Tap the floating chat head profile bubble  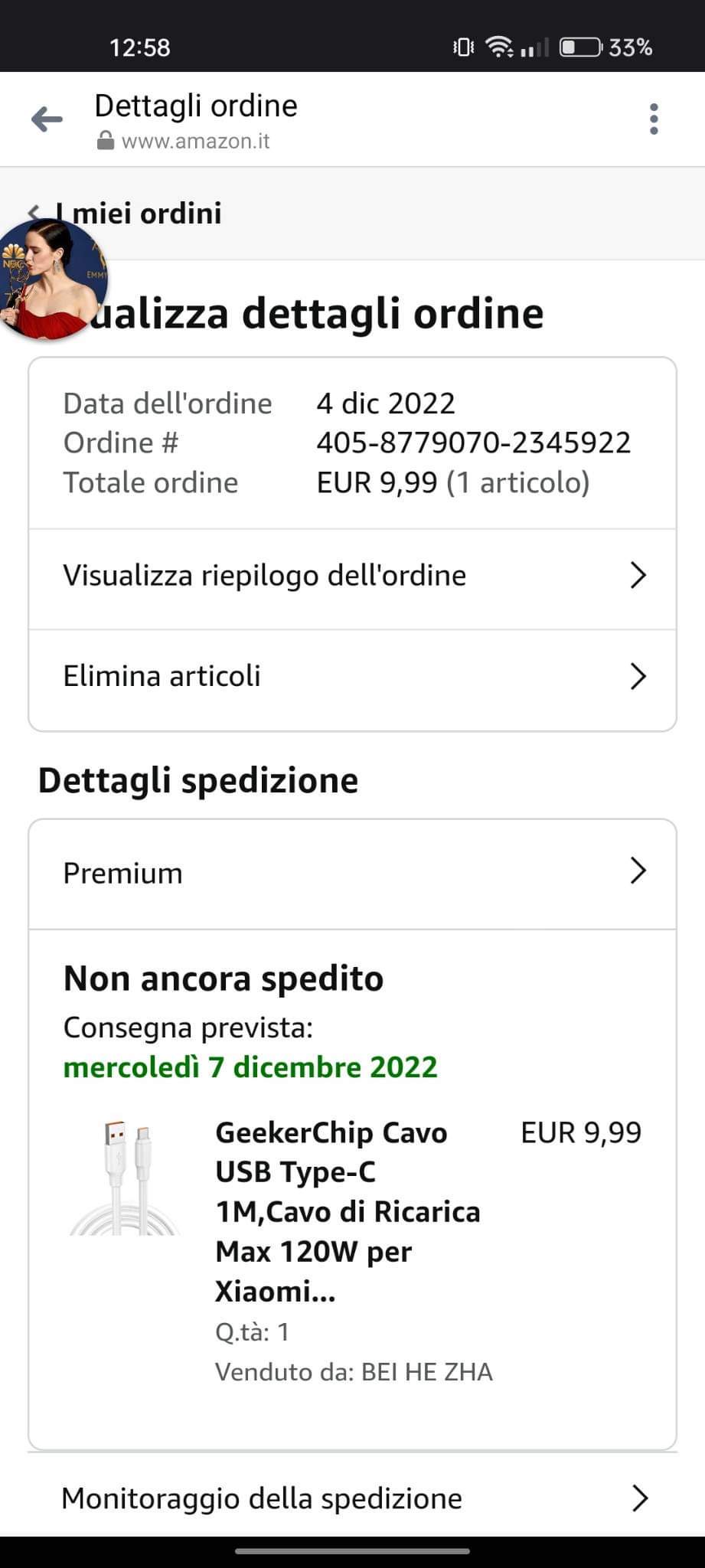pyautogui.click(x=51, y=279)
